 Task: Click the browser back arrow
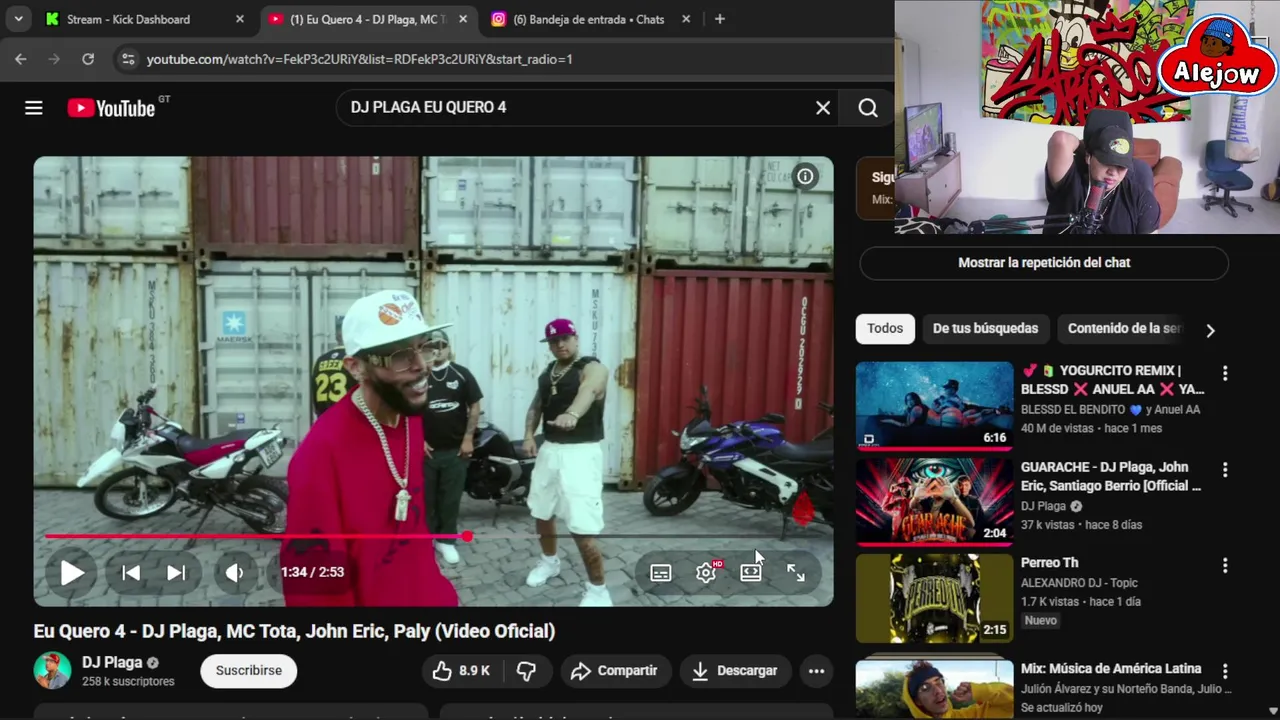[21, 59]
